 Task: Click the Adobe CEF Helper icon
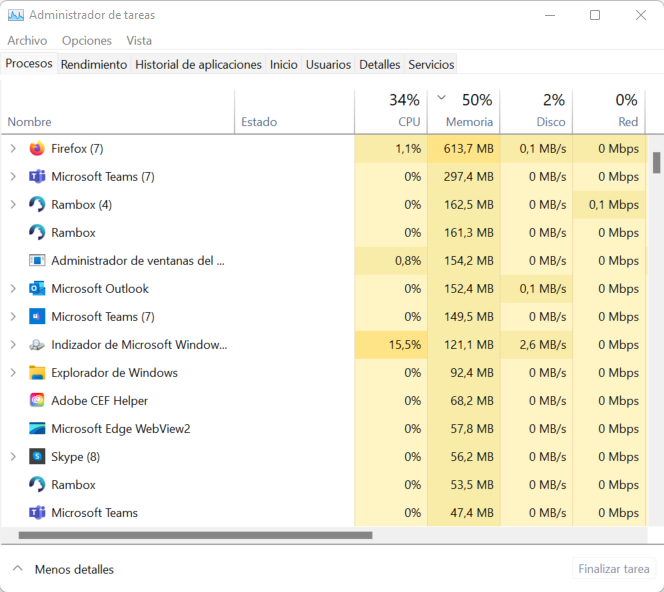pos(37,401)
